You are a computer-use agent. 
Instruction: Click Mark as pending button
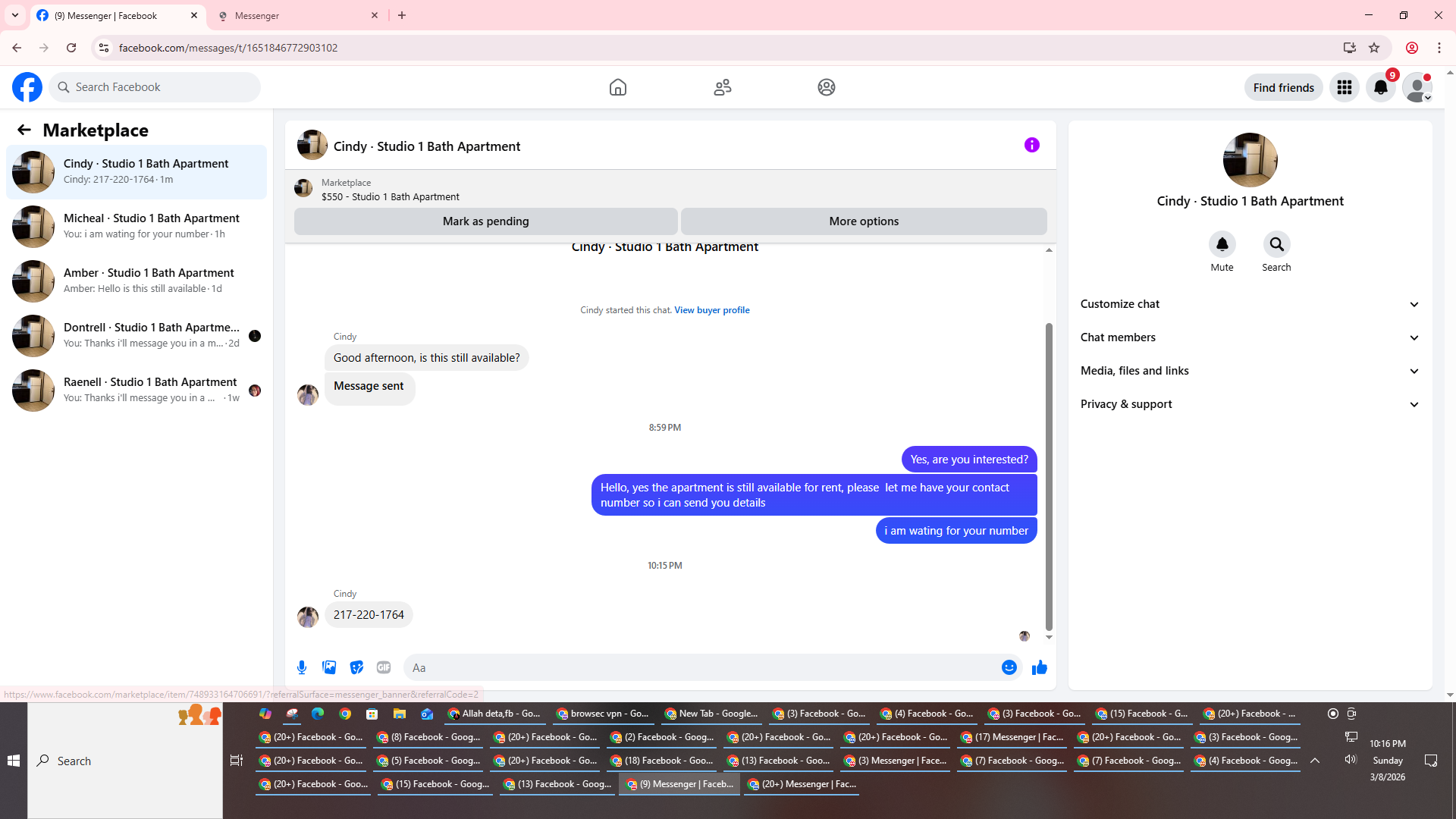coord(485,221)
